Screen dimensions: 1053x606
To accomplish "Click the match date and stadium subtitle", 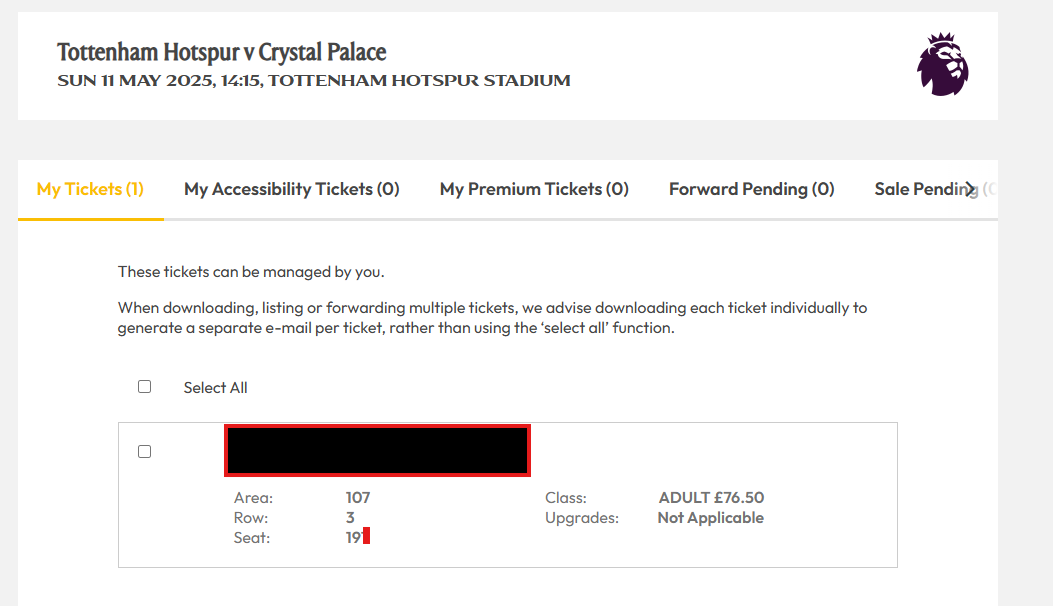I will pyautogui.click(x=314, y=81).
